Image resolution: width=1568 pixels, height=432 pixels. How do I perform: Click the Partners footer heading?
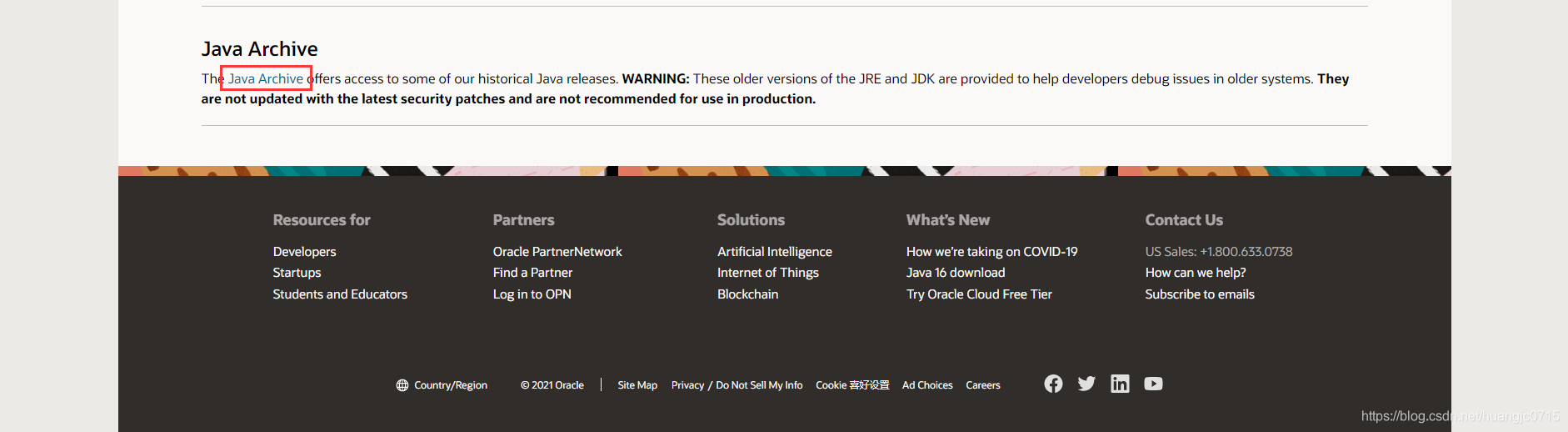[523, 220]
